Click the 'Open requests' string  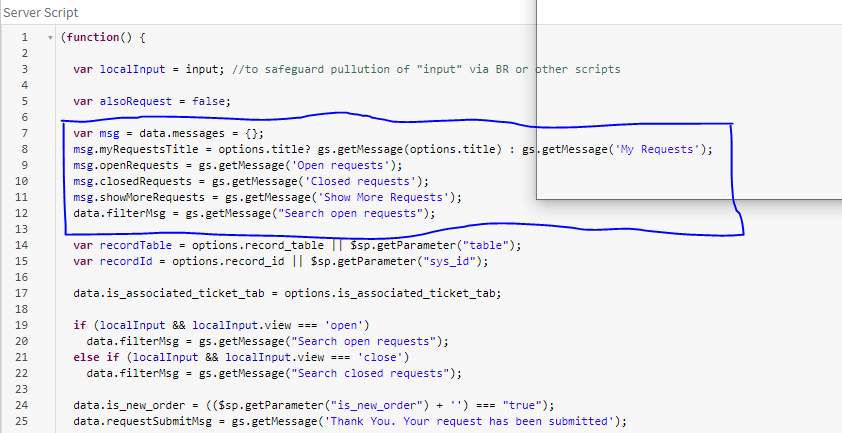point(340,165)
